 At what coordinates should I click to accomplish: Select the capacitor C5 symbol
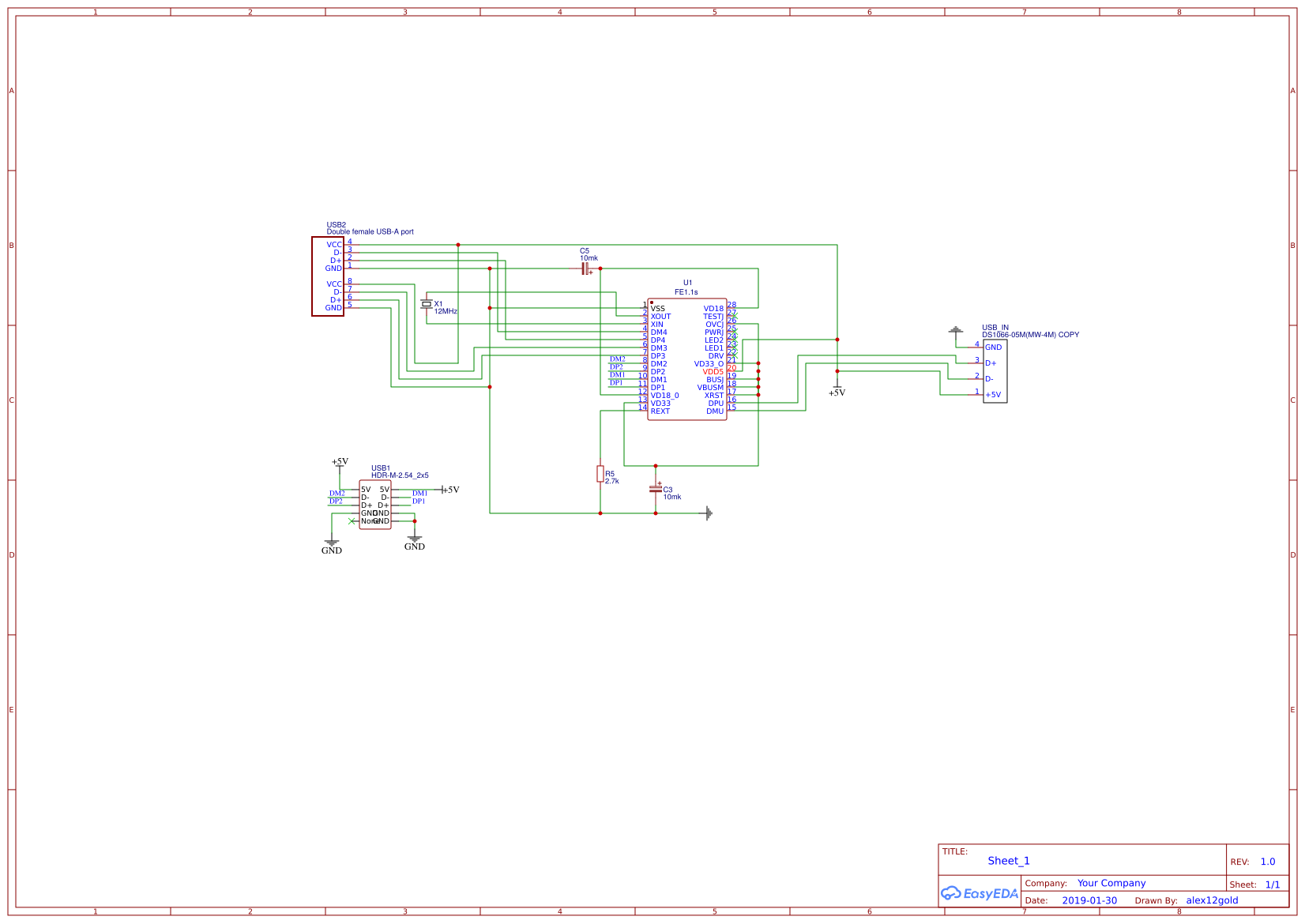pos(585,268)
